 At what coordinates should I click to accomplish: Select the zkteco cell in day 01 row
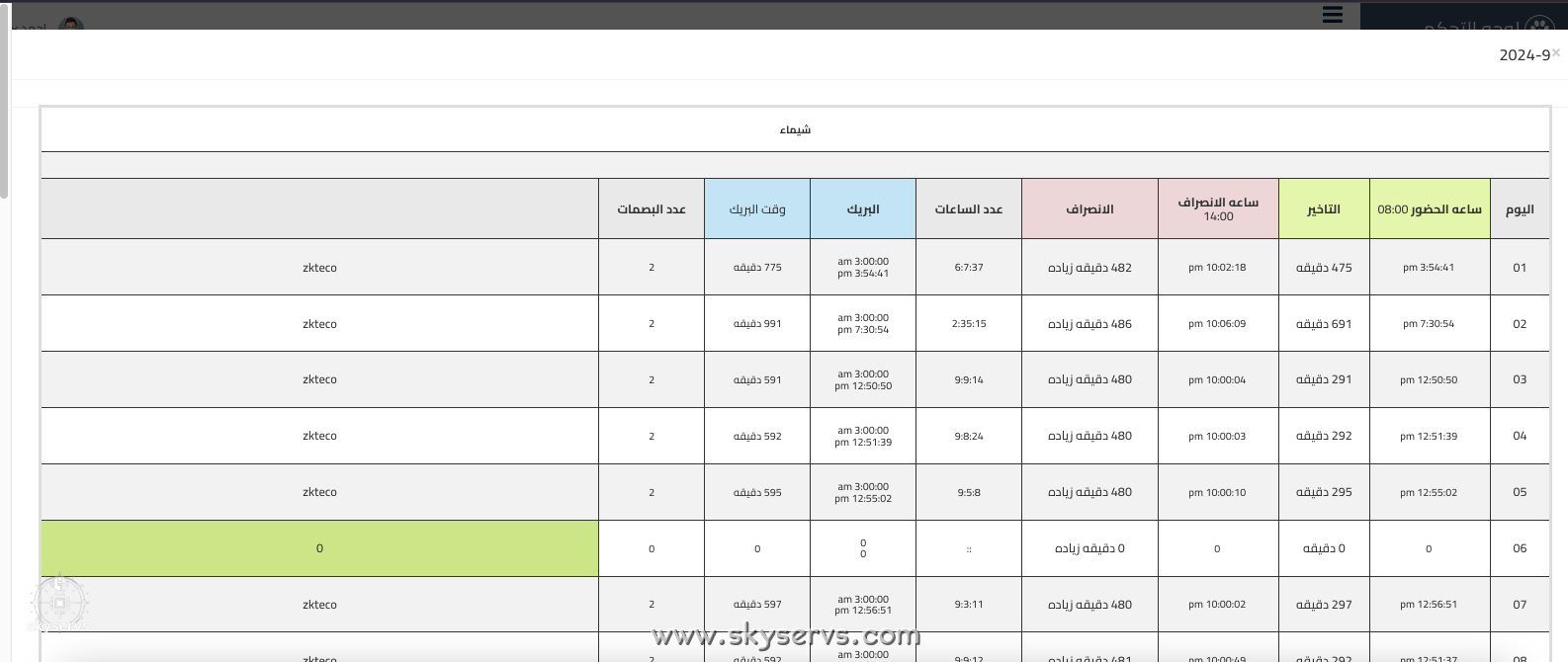pos(319,268)
